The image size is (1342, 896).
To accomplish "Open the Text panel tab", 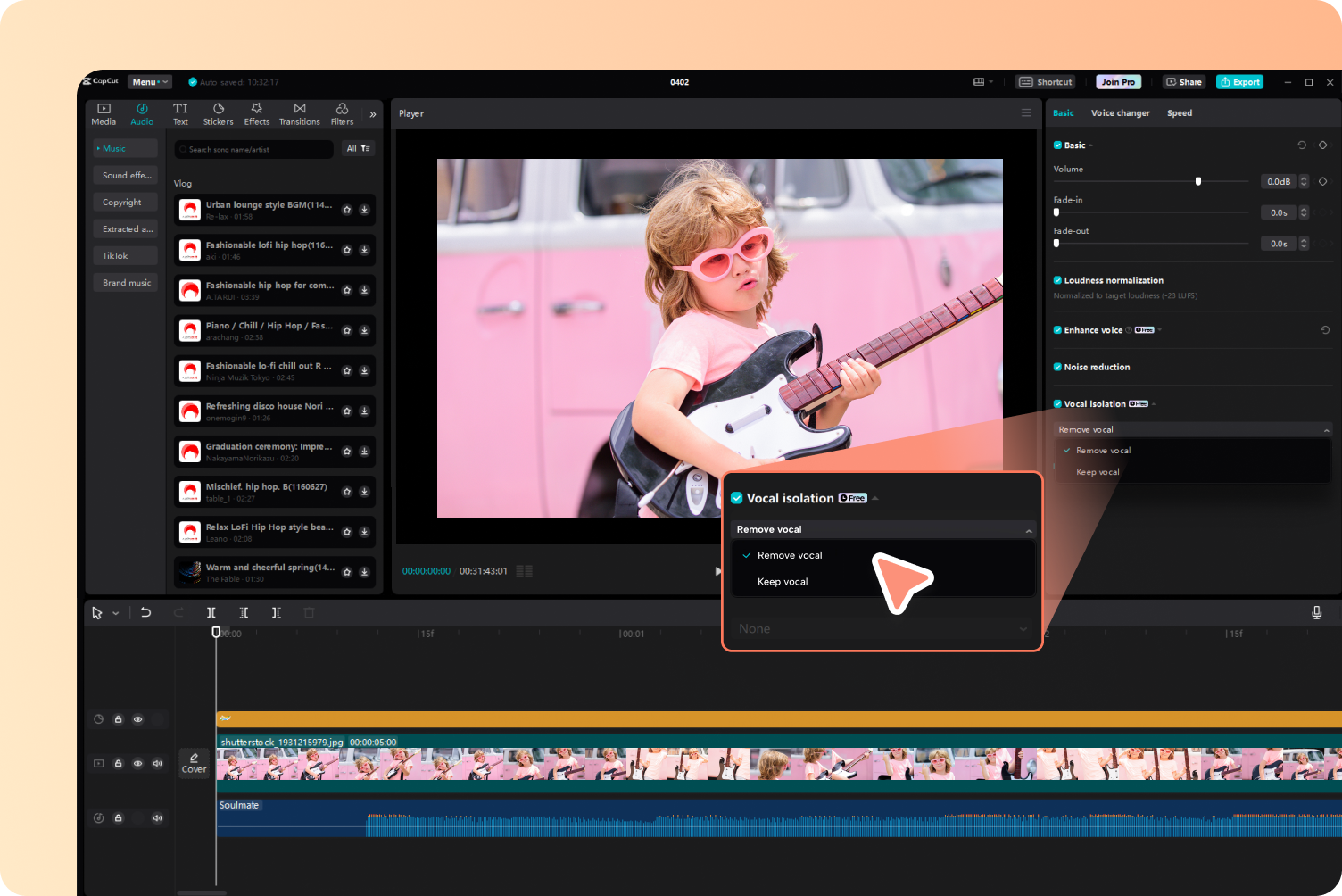I will pos(180,114).
